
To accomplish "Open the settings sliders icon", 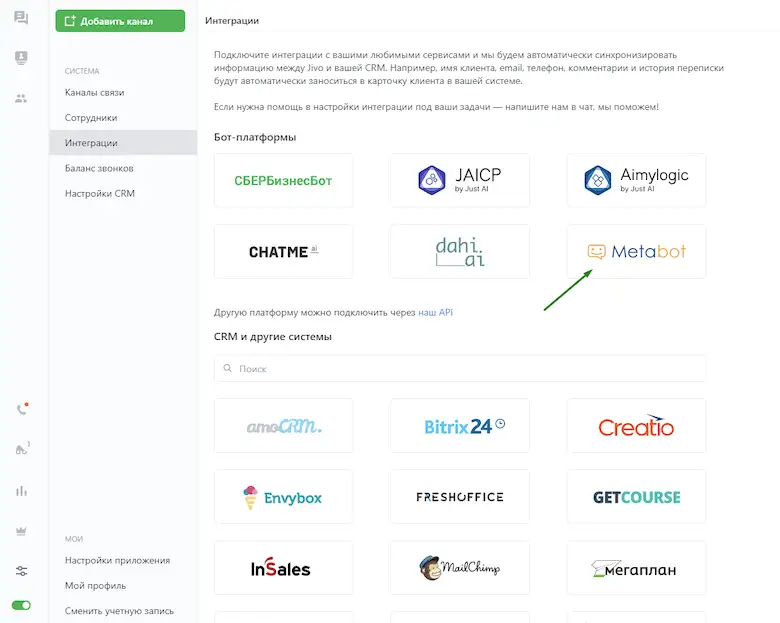I will [21, 570].
